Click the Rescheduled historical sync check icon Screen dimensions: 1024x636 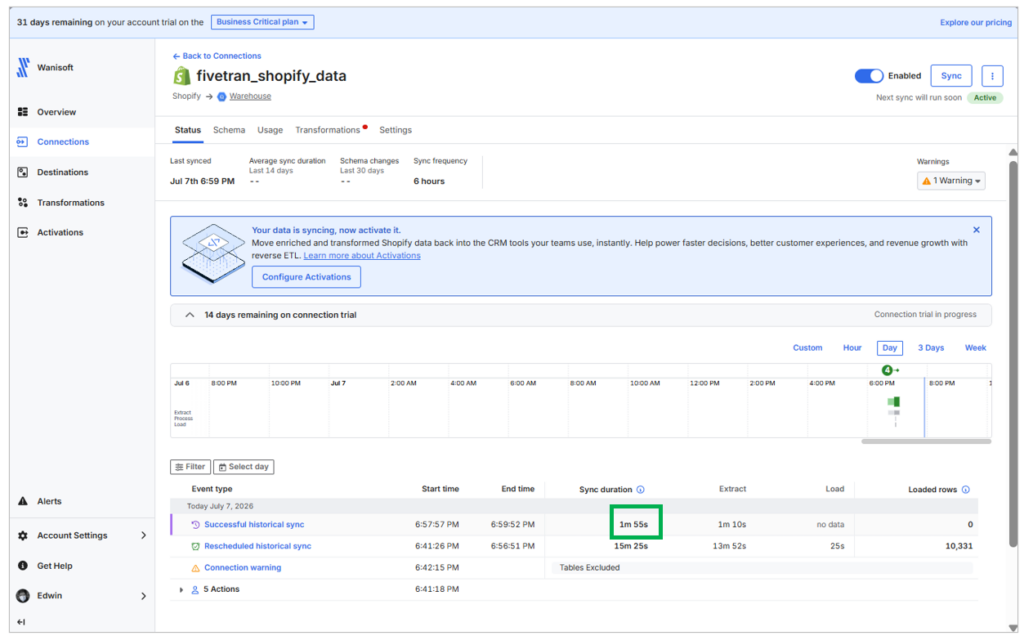click(x=195, y=546)
